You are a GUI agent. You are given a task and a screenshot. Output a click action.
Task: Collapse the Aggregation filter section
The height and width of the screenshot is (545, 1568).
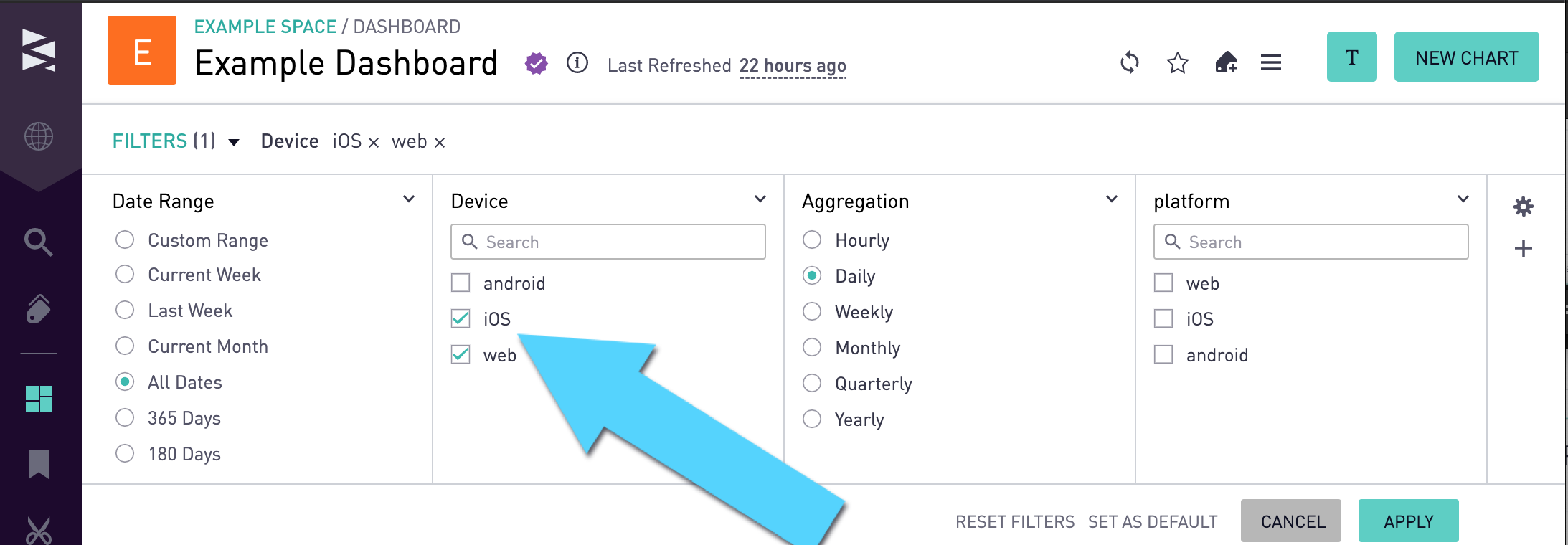coord(1111,199)
